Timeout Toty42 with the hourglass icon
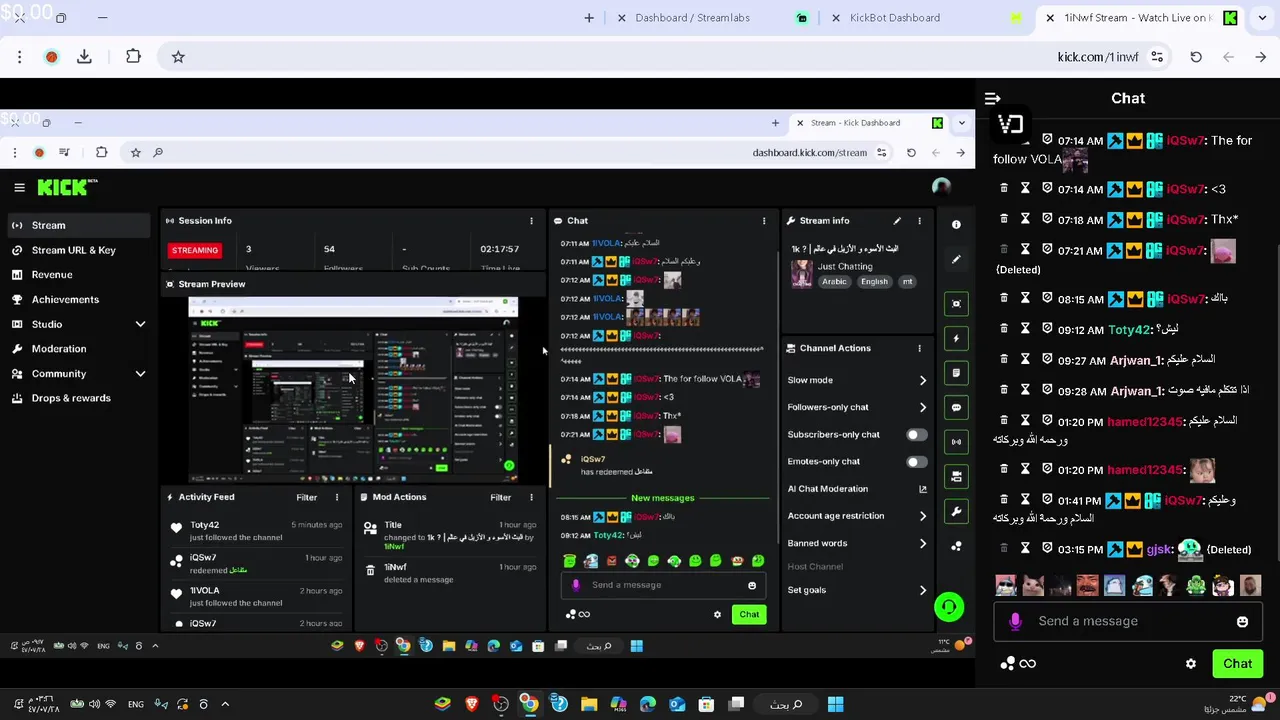Image resolution: width=1280 pixels, height=720 pixels. [1025, 329]
